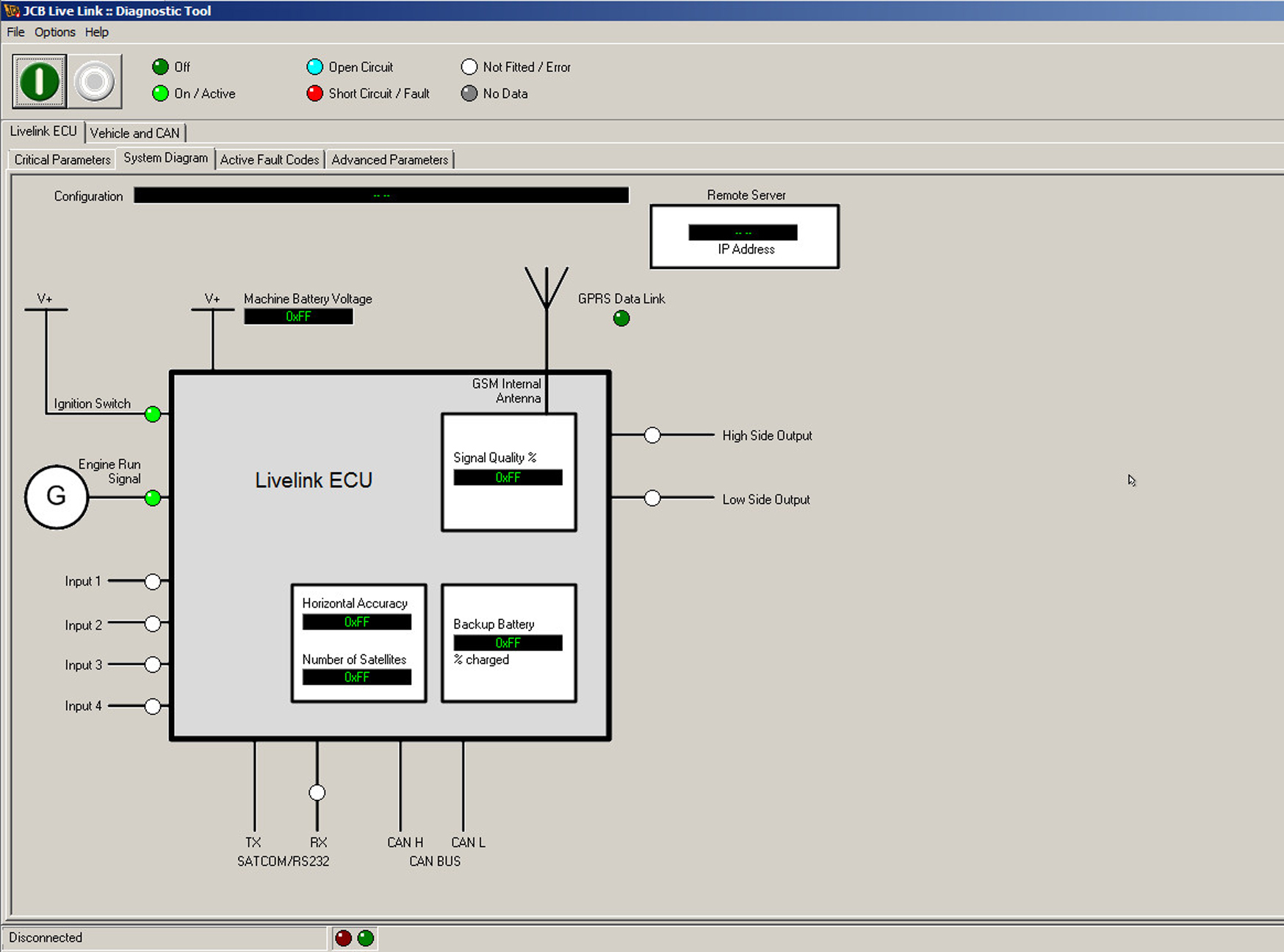Click the Low Side Output indicator circle
Viewport: 1284px width, 952px height.
(652, 498)
